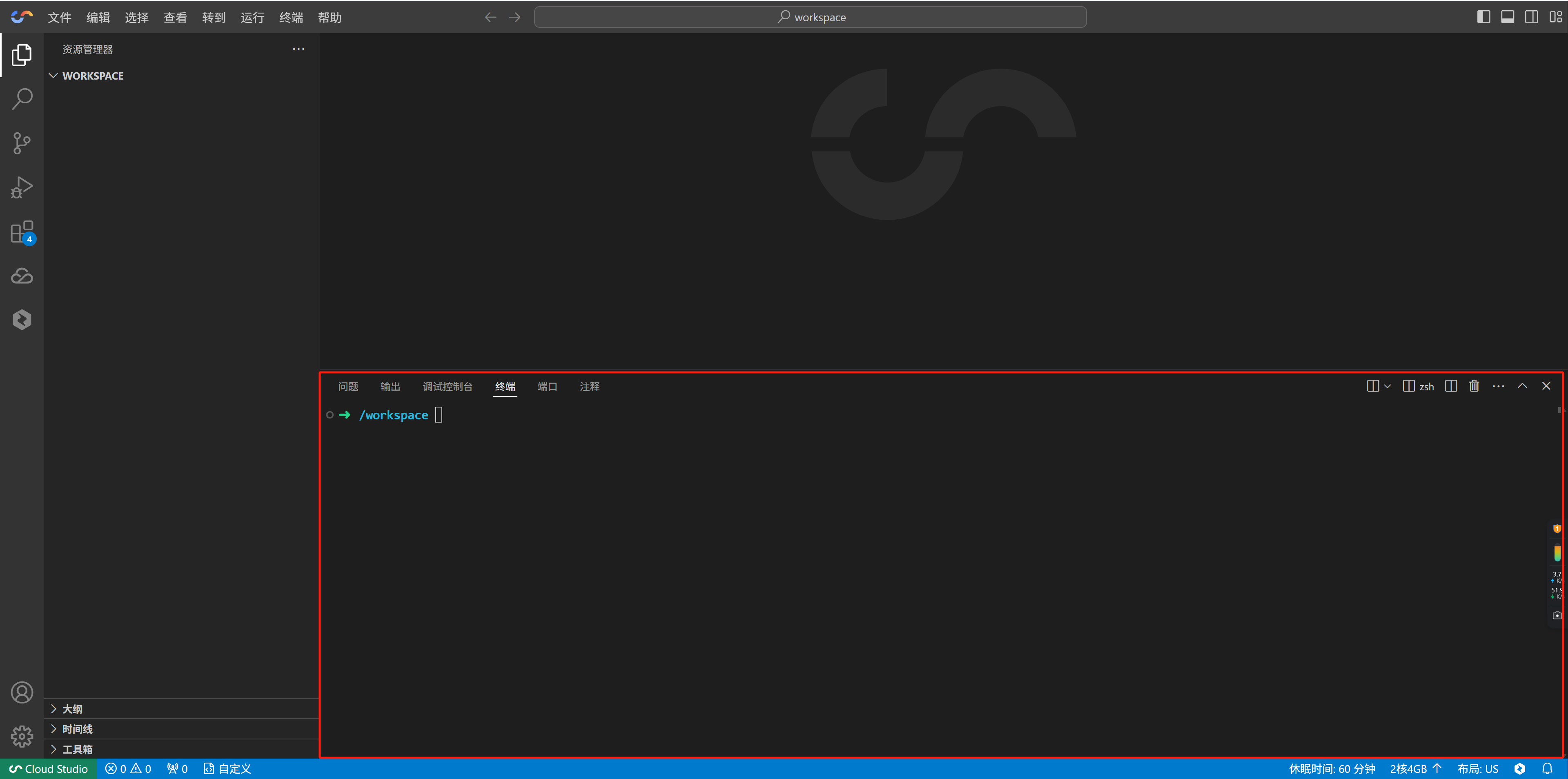This screenshot has width=1568, height=779.
Task: Click the hexagon assistant icon in status bar
Action: pos(1520,769)
